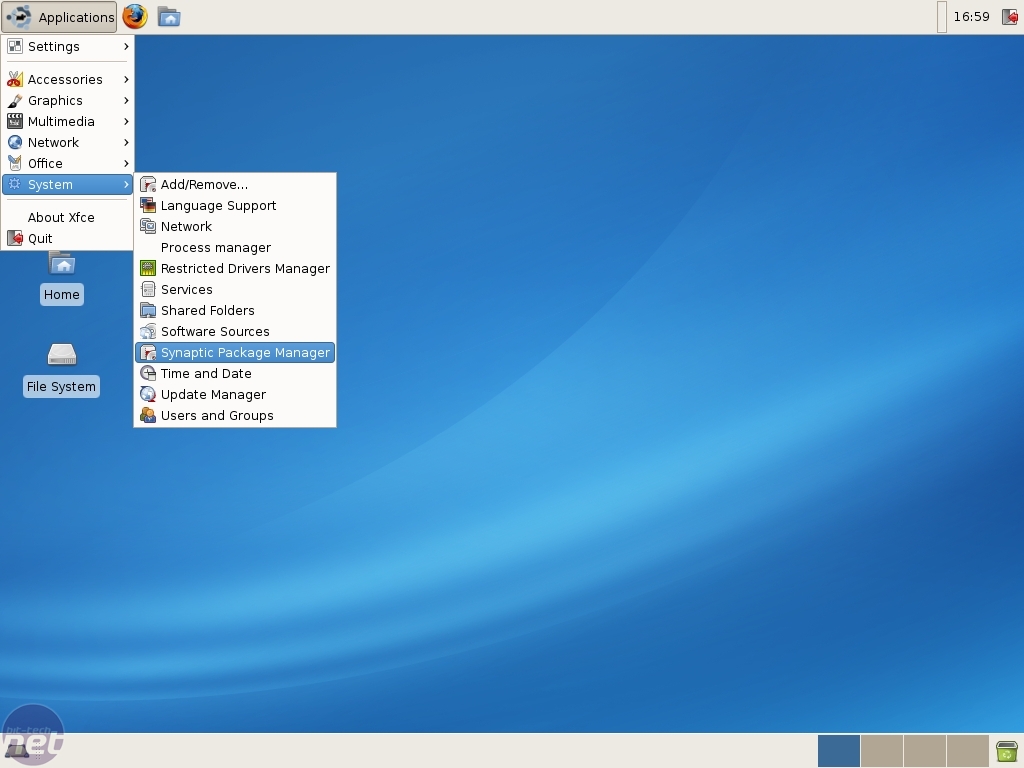Switch to the second workspace in the pager
Screen dimensions: 1024x768
coord(882,751)
